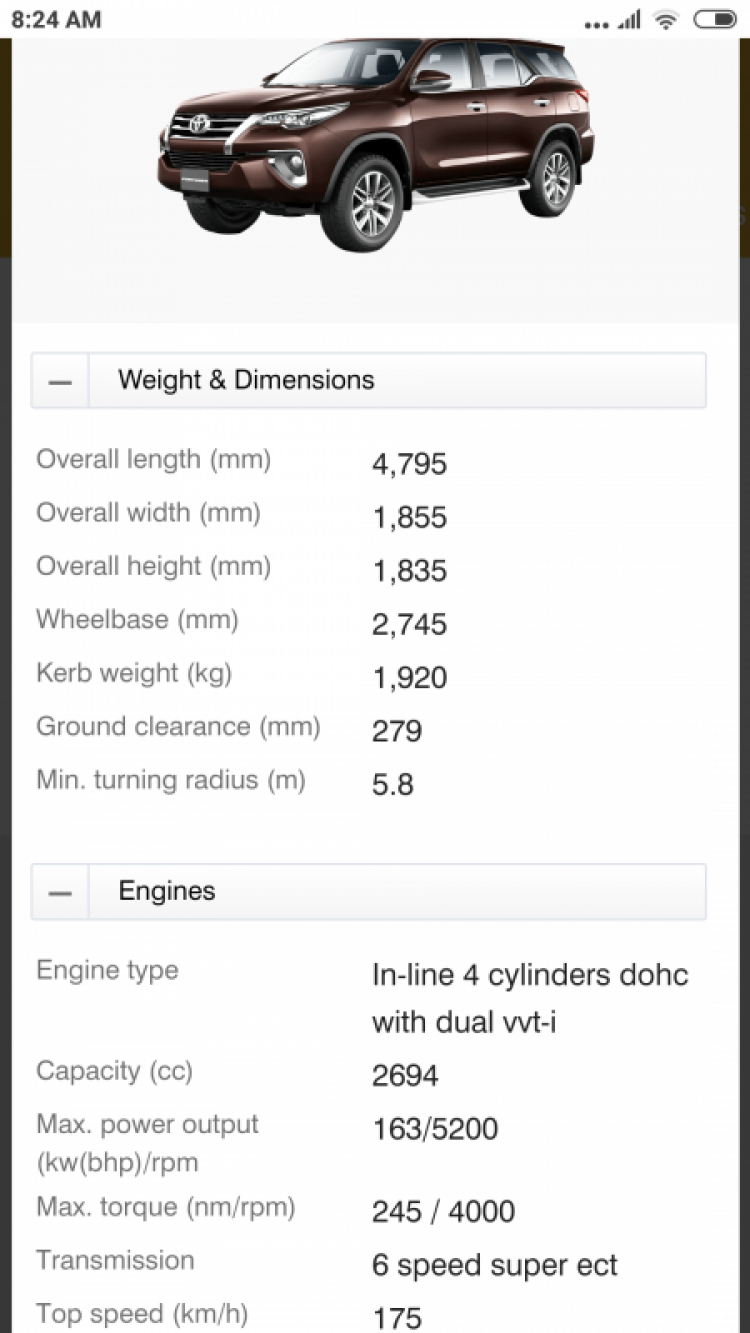Collapse the Weight & Dimensions section
Viewport: 750px width, 1333px height.
coord(60,381)
